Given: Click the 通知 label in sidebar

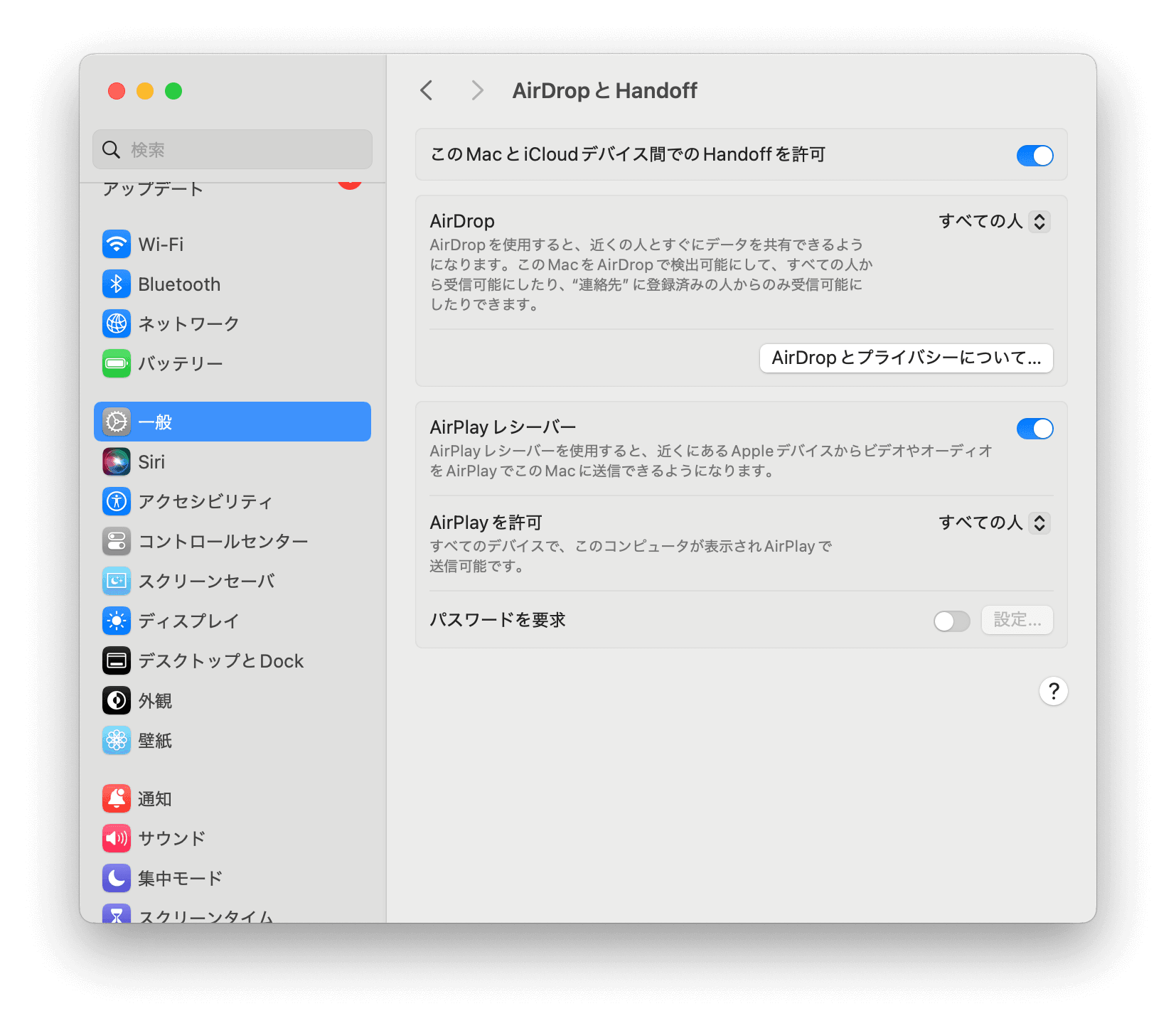Looking at the screenshot, I should click(x=155, y=799).
